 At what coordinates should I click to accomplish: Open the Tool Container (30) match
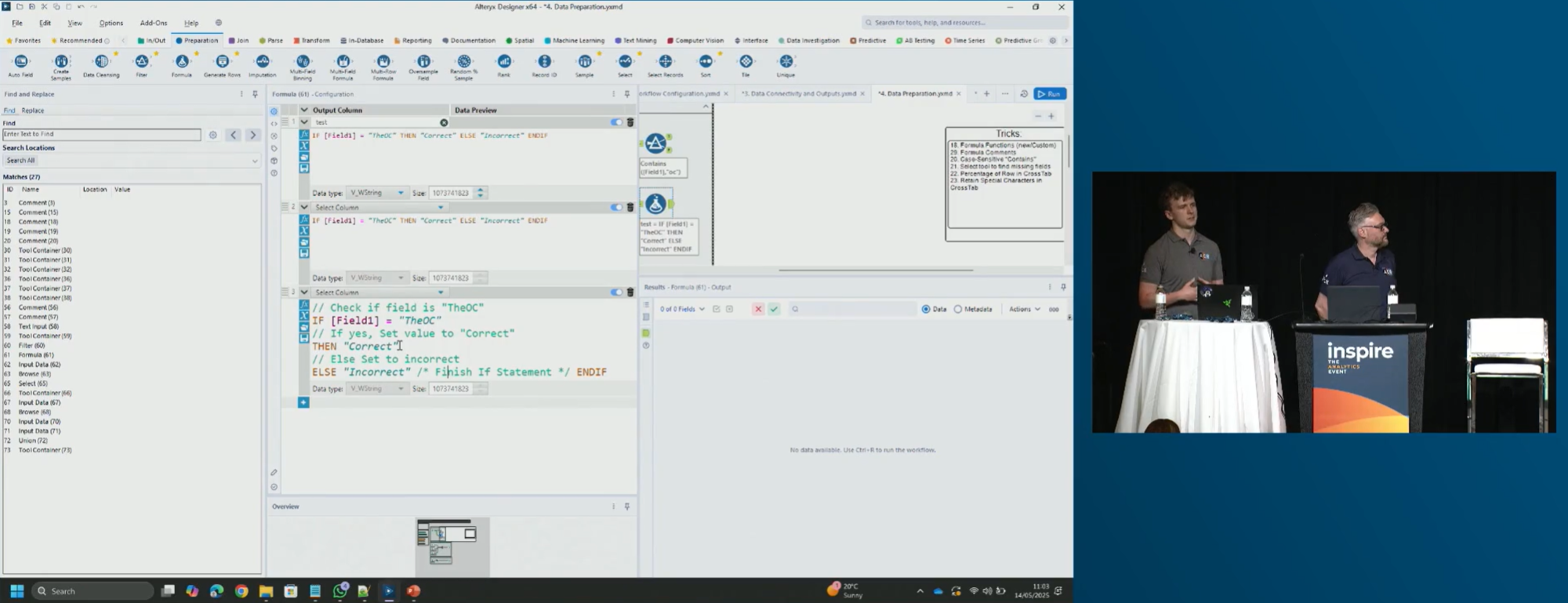pos(45,251)
